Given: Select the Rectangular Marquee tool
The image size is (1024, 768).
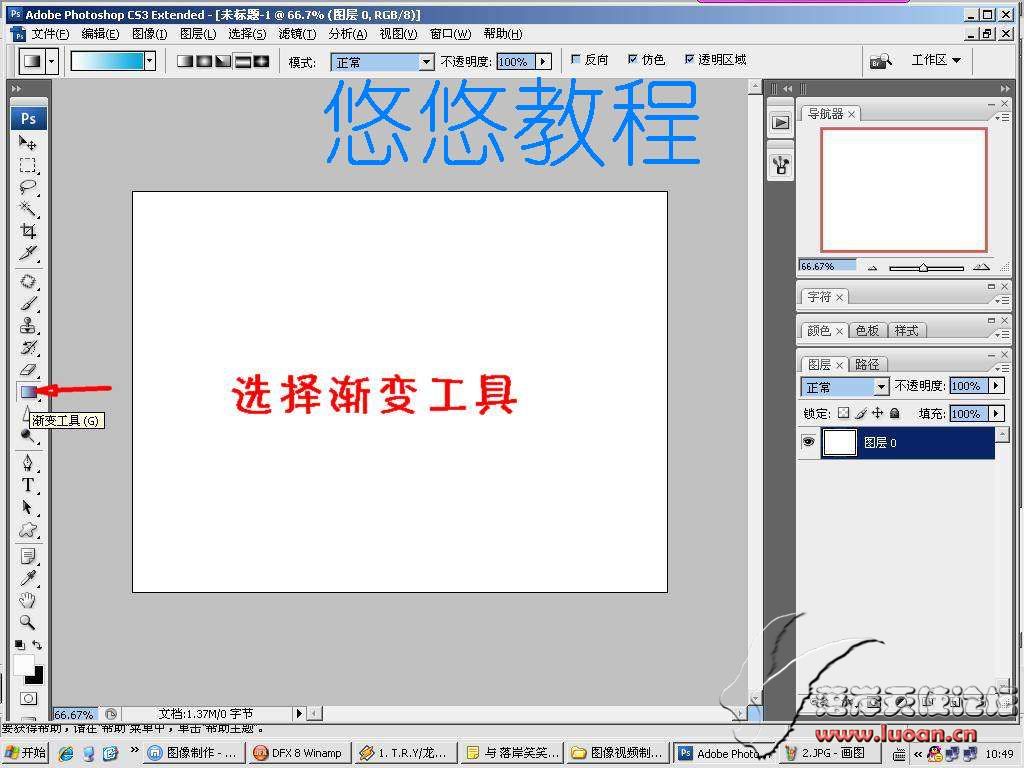Looking at the screenshot, I should pyautogui.click(x=27, y=165).
